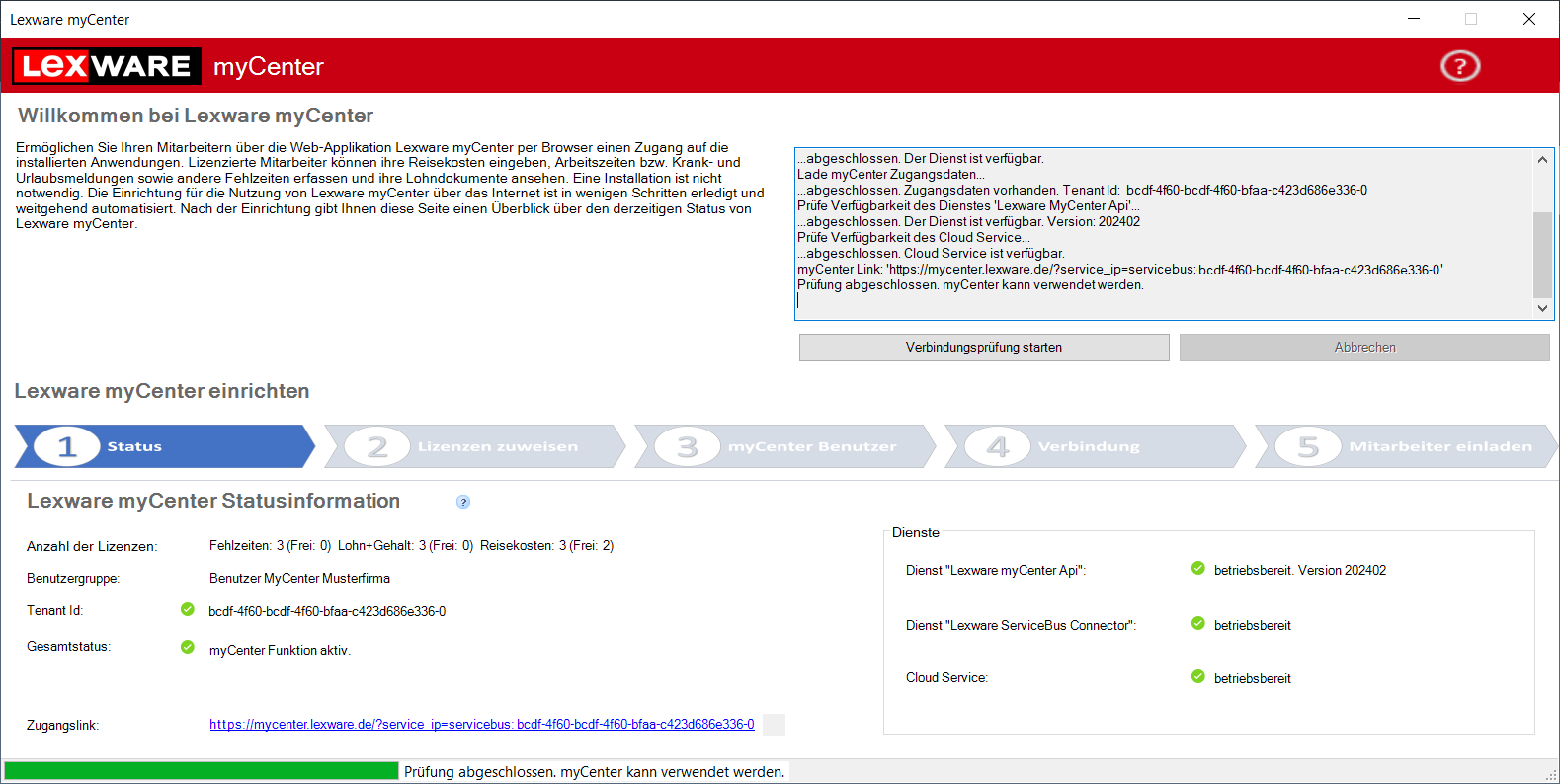Click the log scrollbar up arrow
Image resolution: width=1560 pixels, height=784 pixels.
pyautogui.click(x=1542, y=159)
